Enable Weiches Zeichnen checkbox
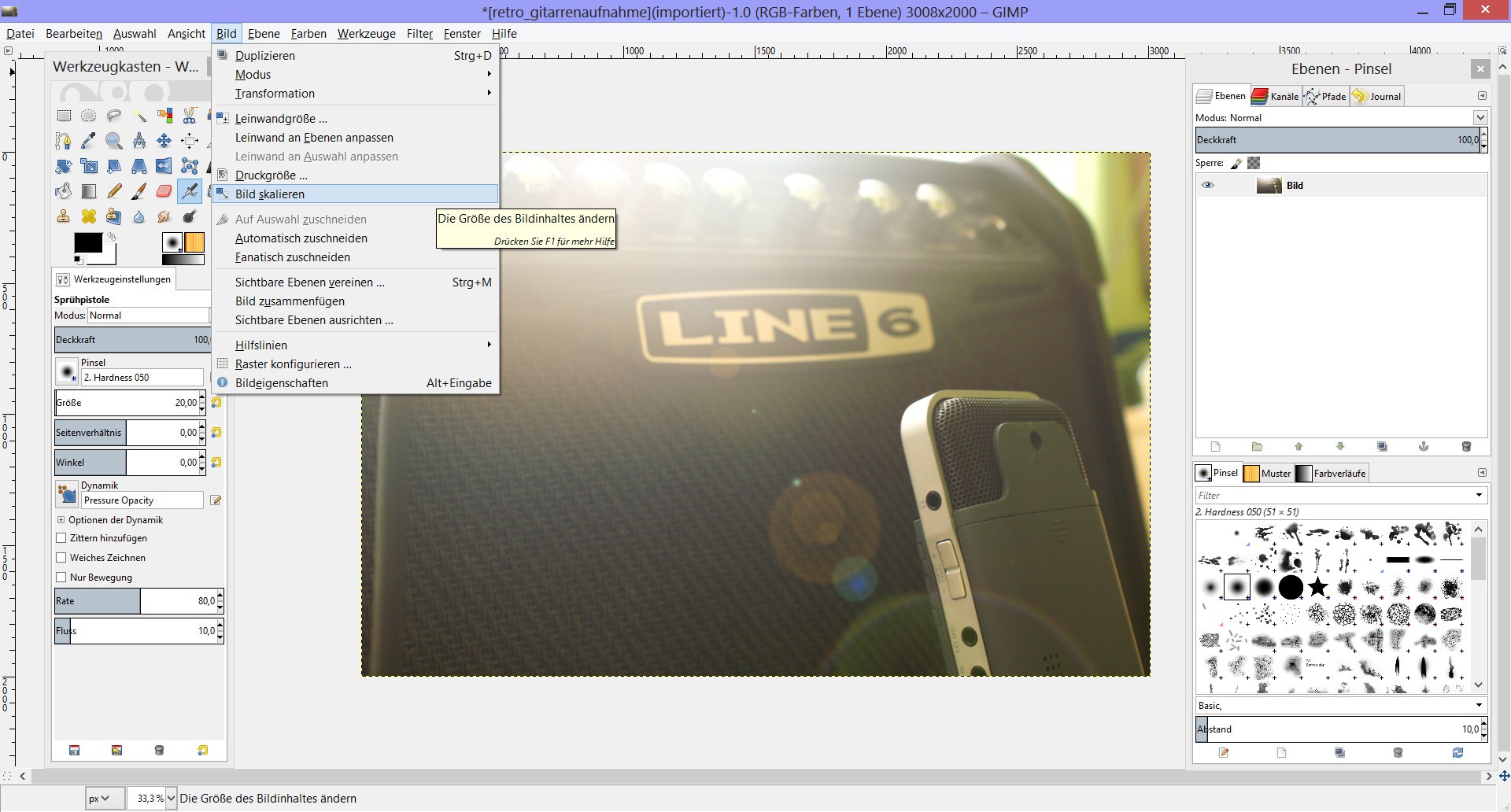The width and height of the screenshot is (1511, 812). click(x=61, y=558)
